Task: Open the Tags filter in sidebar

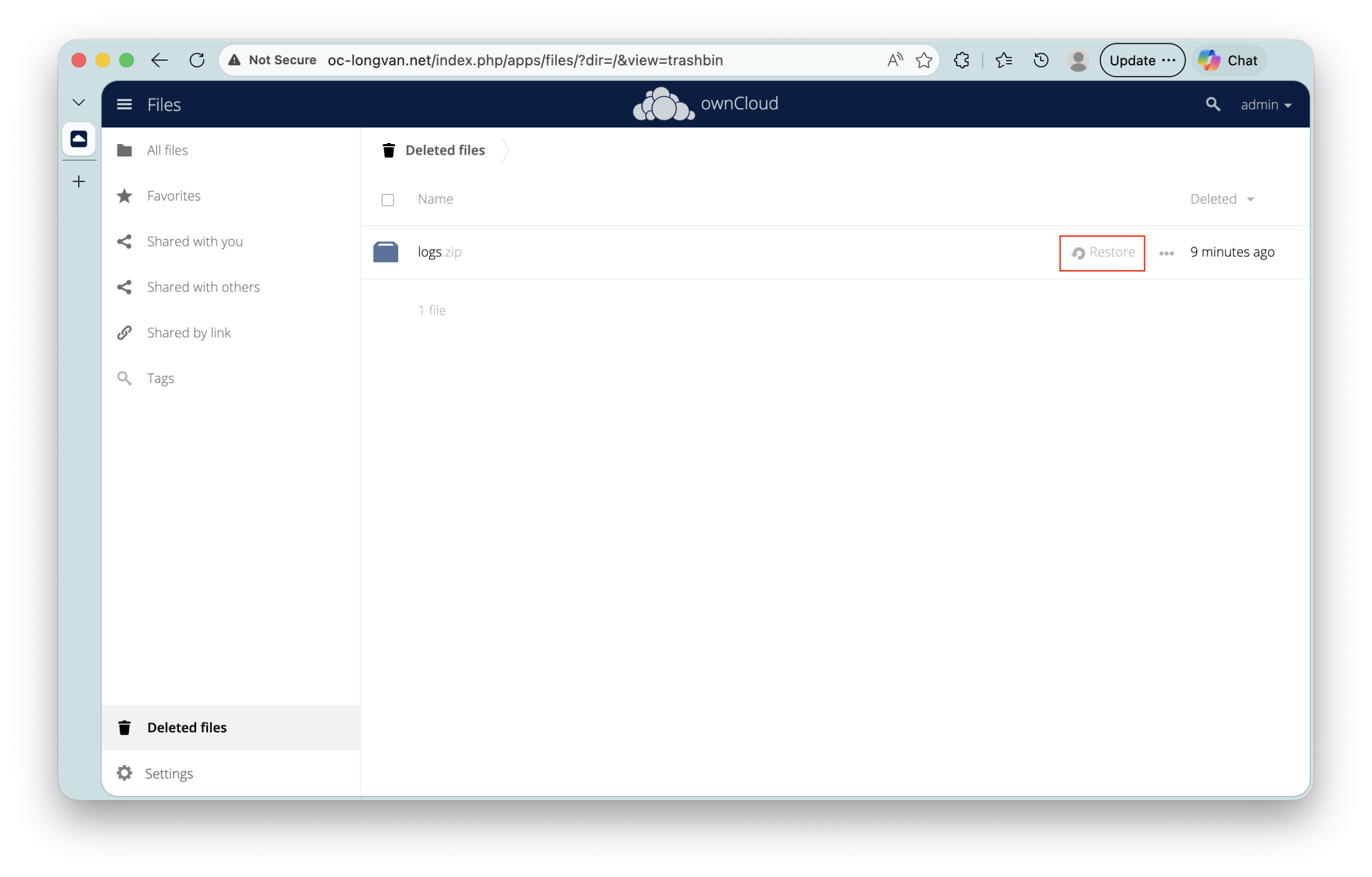Action: click(x=160, y=378)
